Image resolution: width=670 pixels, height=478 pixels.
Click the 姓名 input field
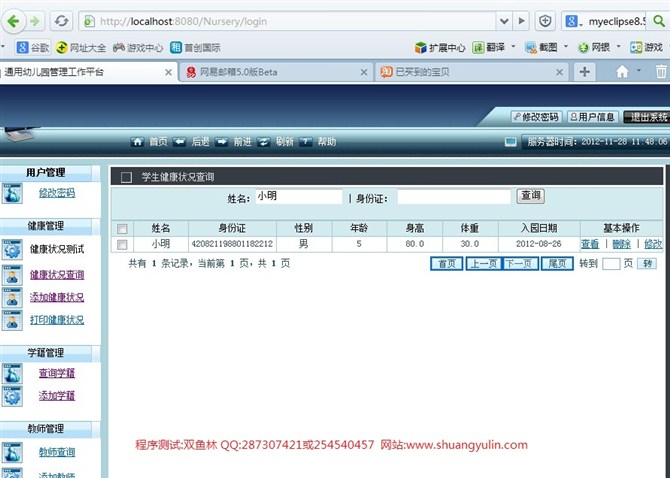299,196
